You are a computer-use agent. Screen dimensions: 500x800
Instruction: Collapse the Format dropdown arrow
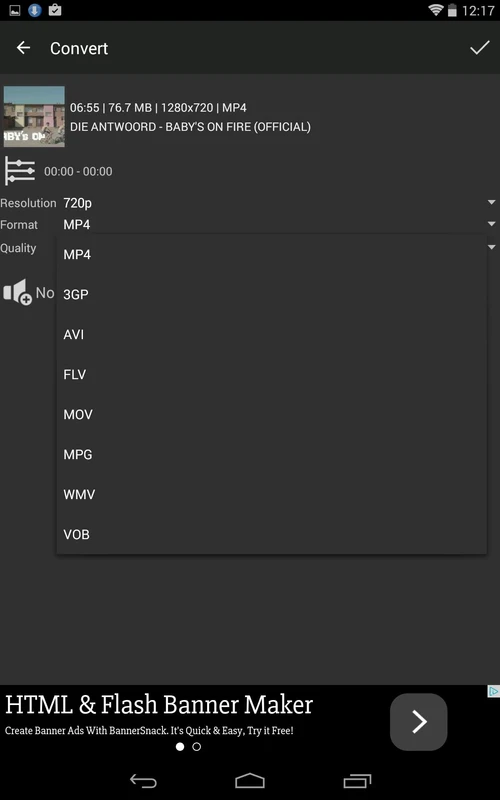(x=491, y=224)
